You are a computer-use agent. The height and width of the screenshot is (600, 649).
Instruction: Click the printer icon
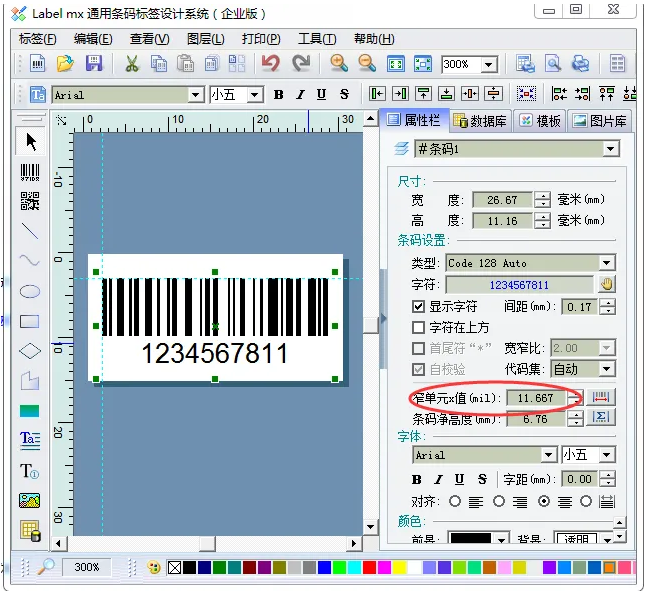tap(580, 64)
